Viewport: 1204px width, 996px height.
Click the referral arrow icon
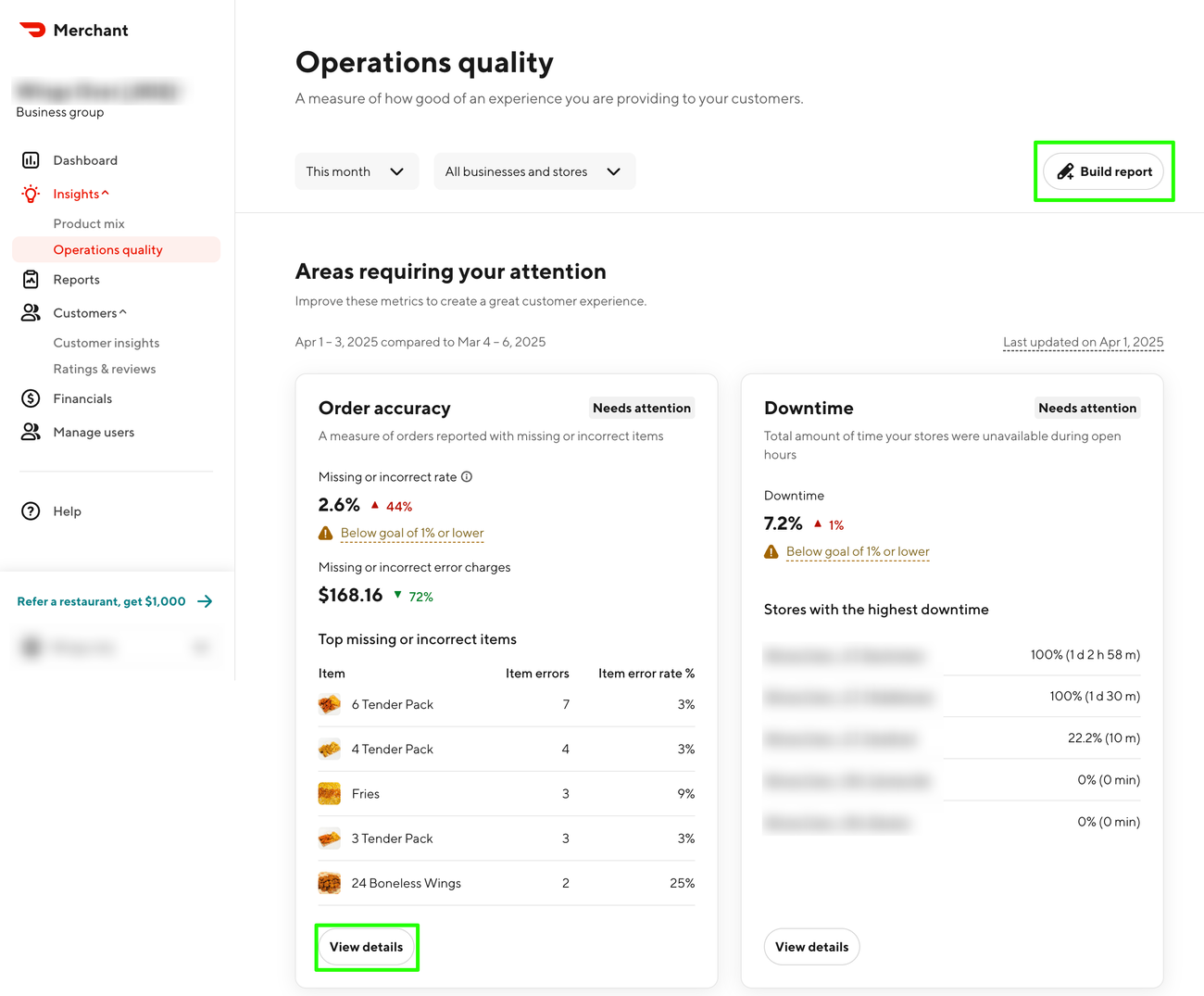point(205,601)
